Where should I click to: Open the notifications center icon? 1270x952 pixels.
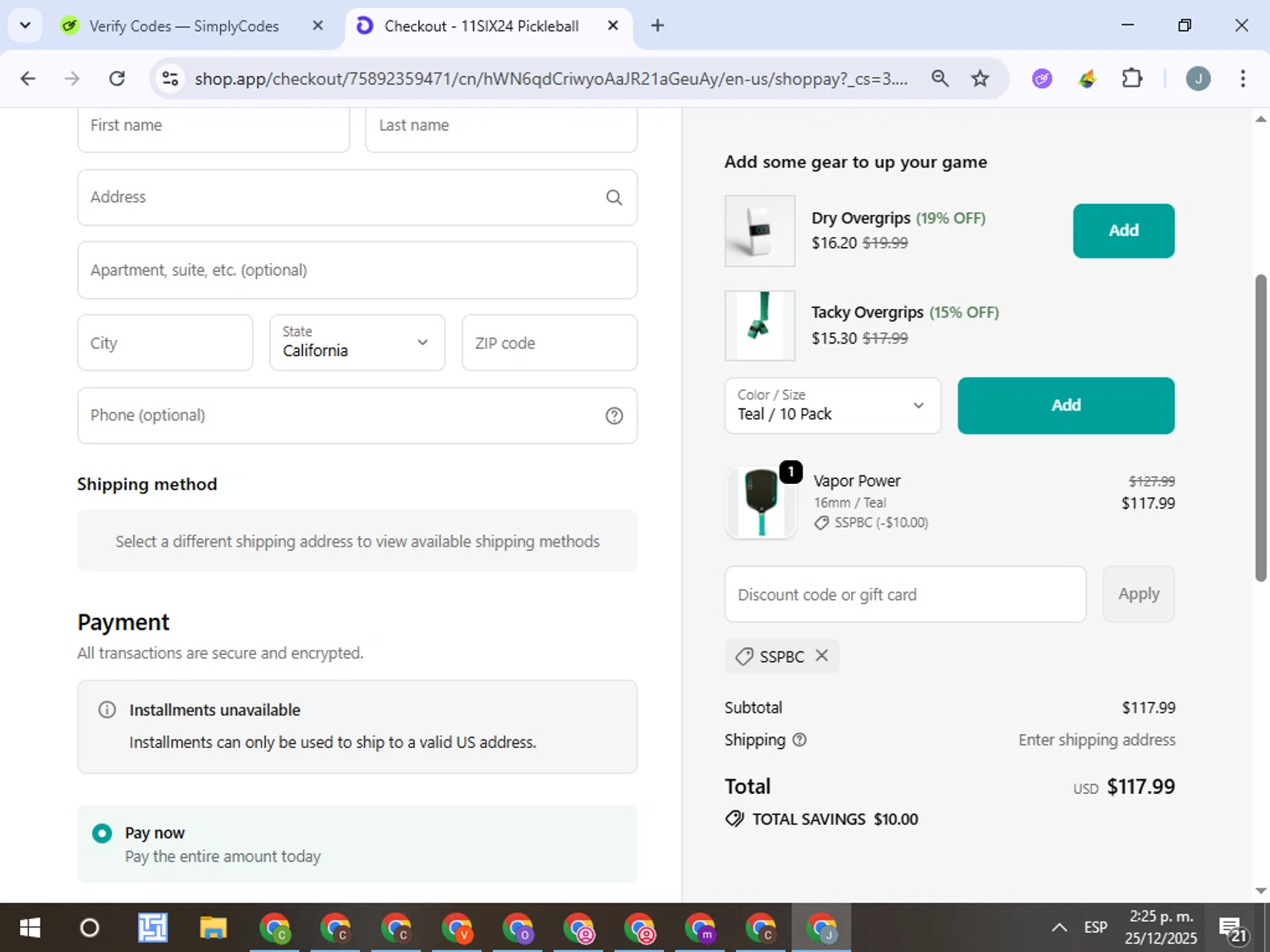(x=1234, y=928)
